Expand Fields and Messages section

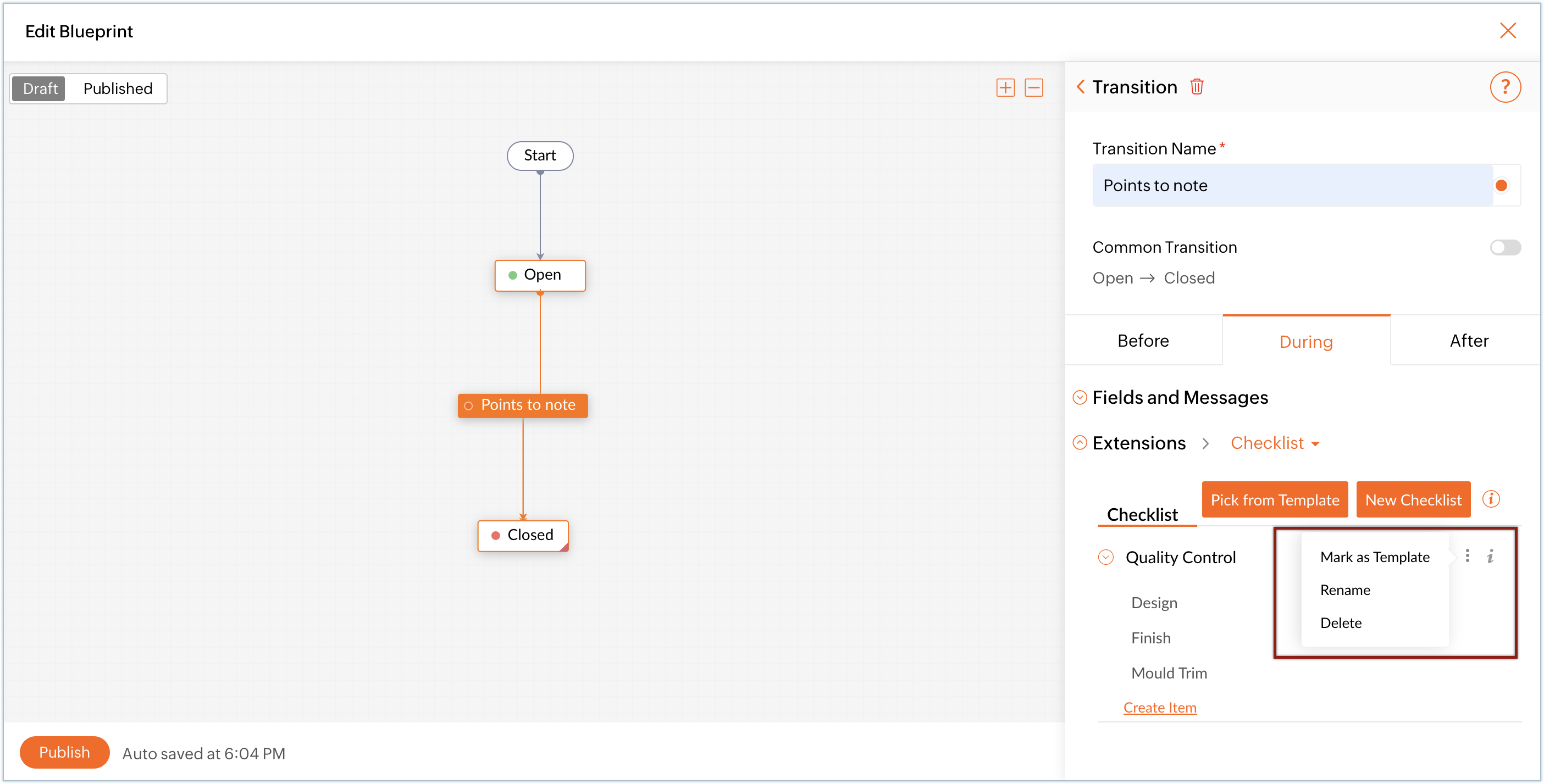coord(1079,398)
